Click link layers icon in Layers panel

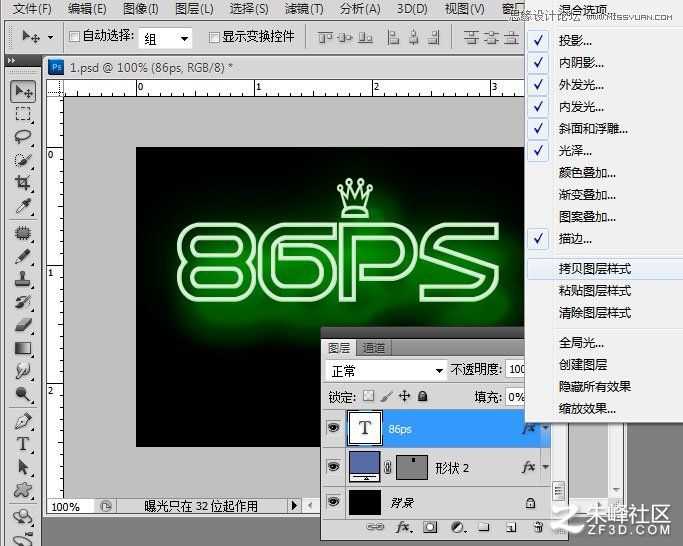375,527
